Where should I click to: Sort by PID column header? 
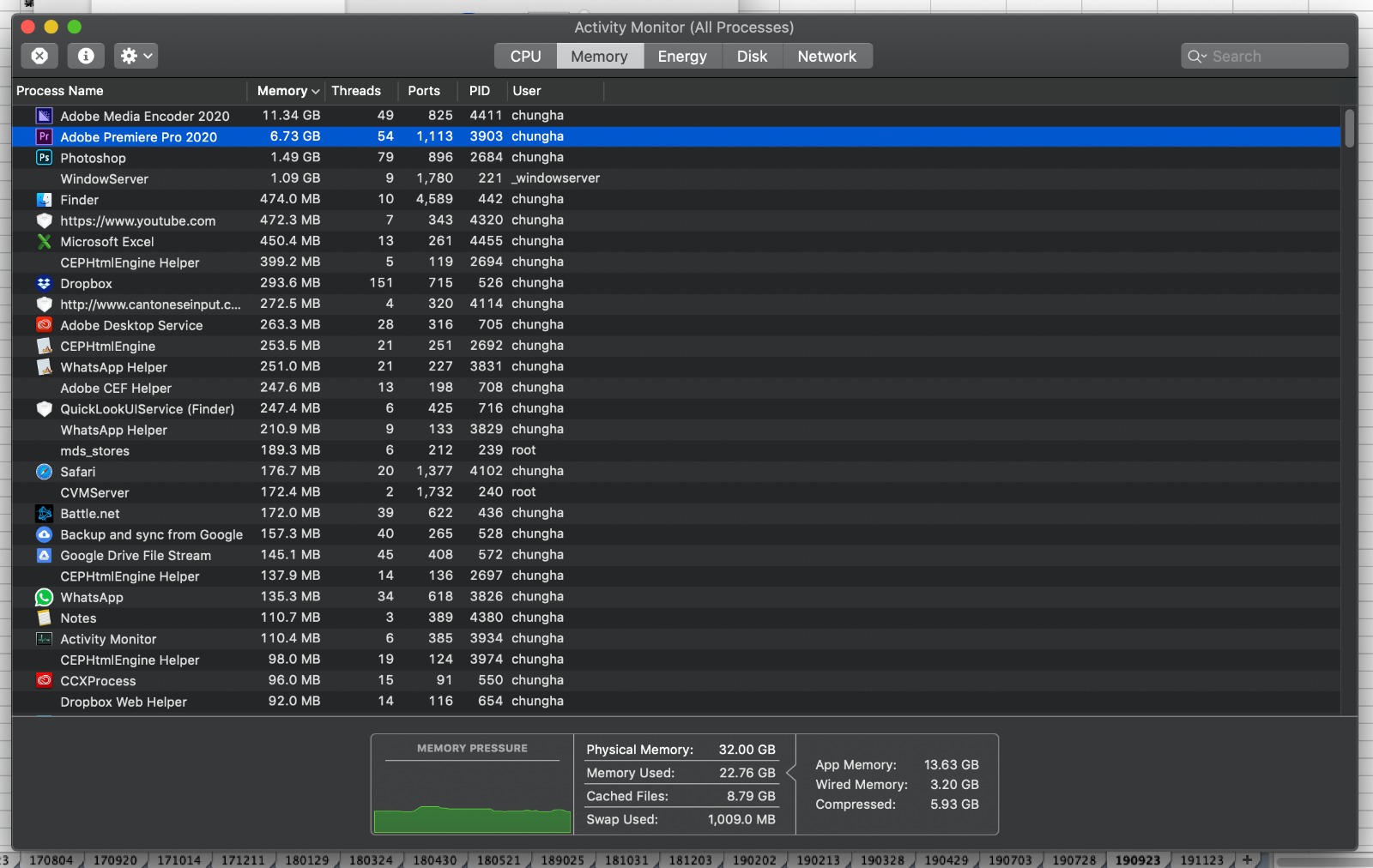481,91
